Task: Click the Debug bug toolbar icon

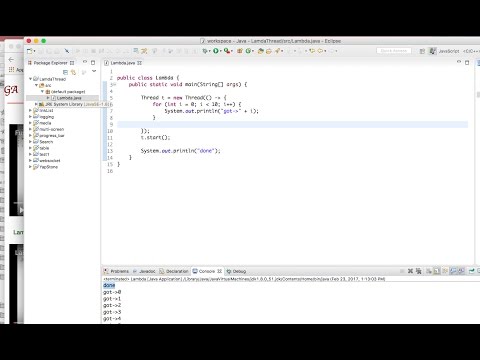Action: (204, 51)
